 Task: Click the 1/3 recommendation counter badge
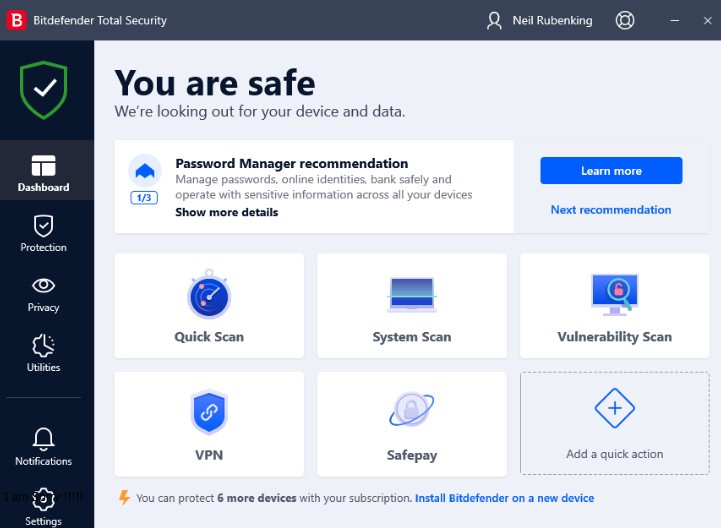pos(144,198)
